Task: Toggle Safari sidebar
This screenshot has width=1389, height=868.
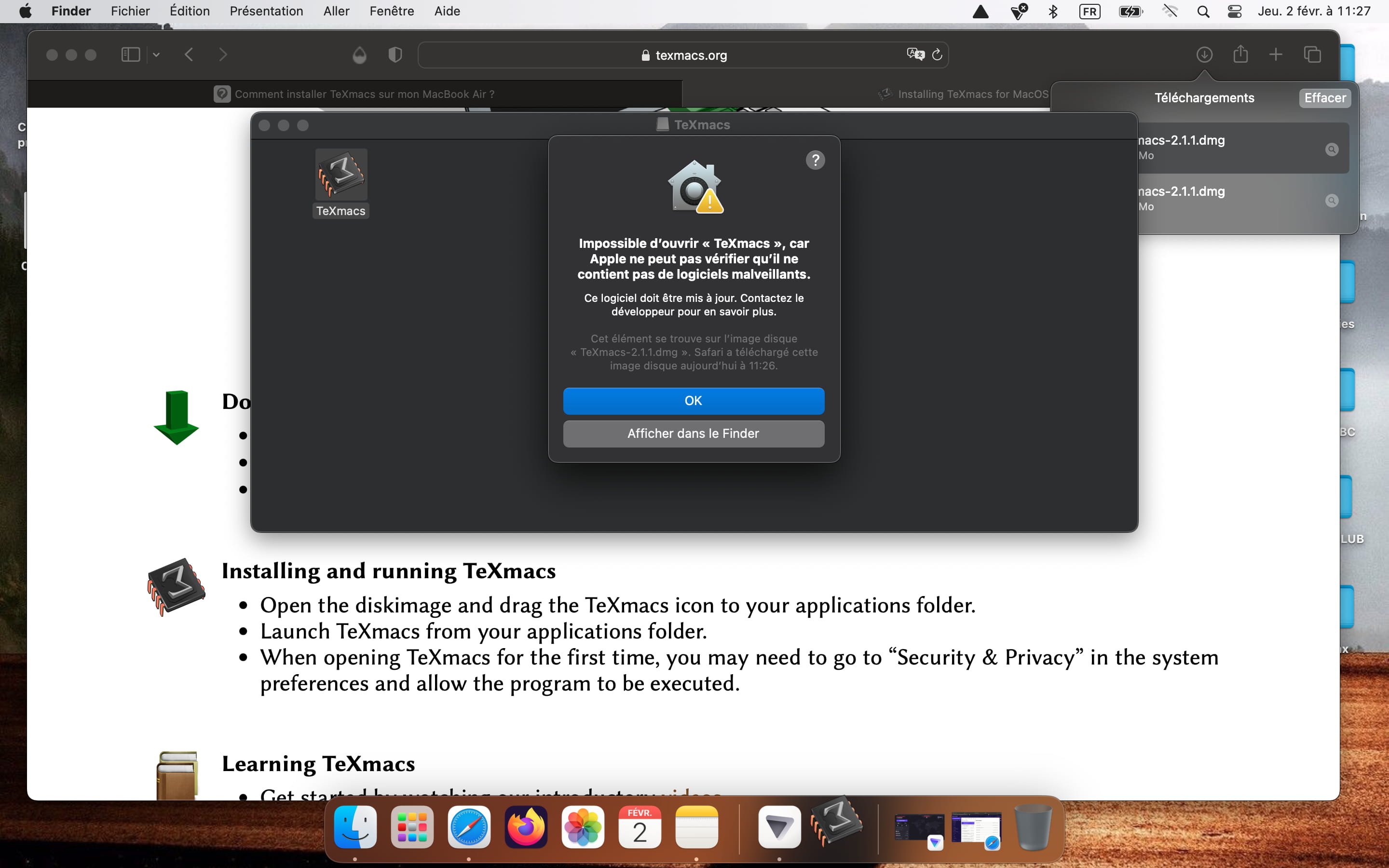Action: [131, 54]
